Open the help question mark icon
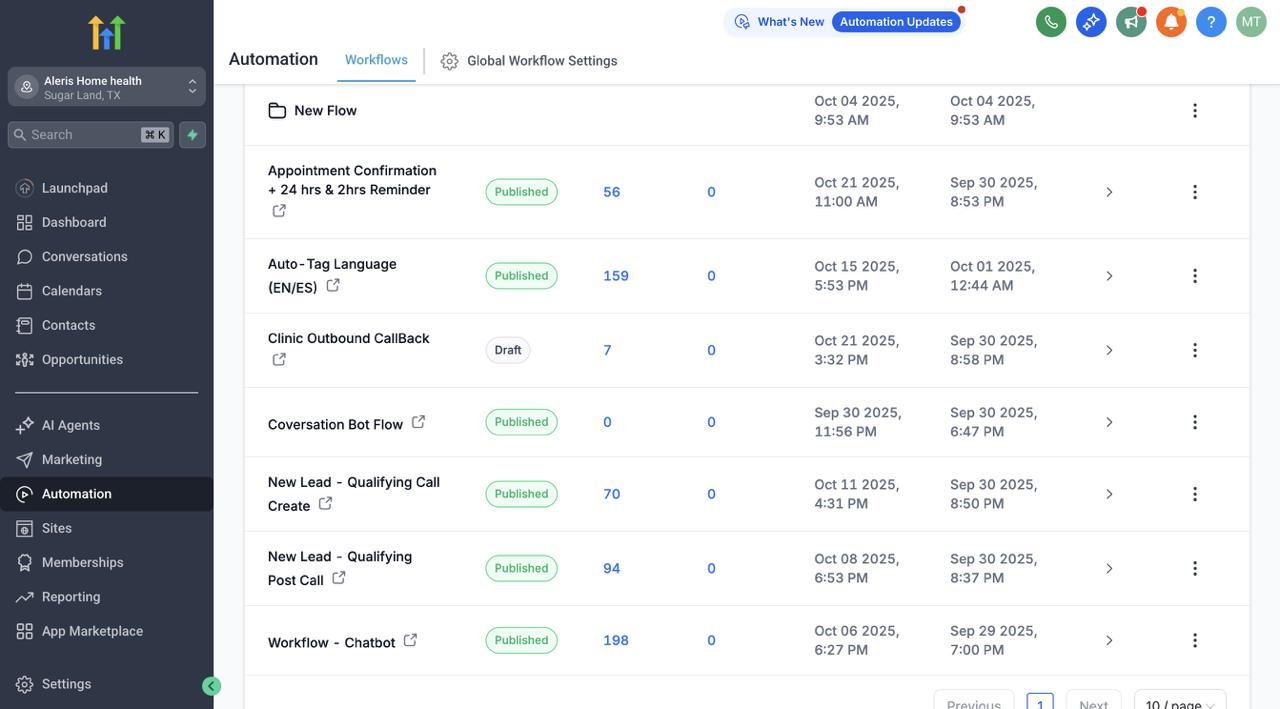Screen dimensions: 1280x709 click(x=1211, y=20)
